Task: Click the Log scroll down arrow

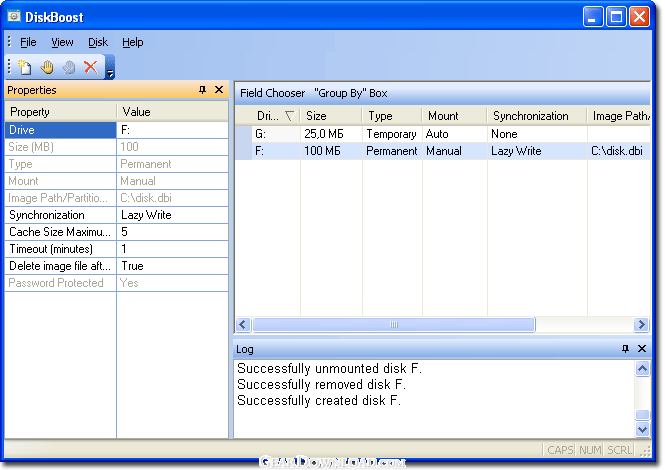Action: tap(643, 430)
